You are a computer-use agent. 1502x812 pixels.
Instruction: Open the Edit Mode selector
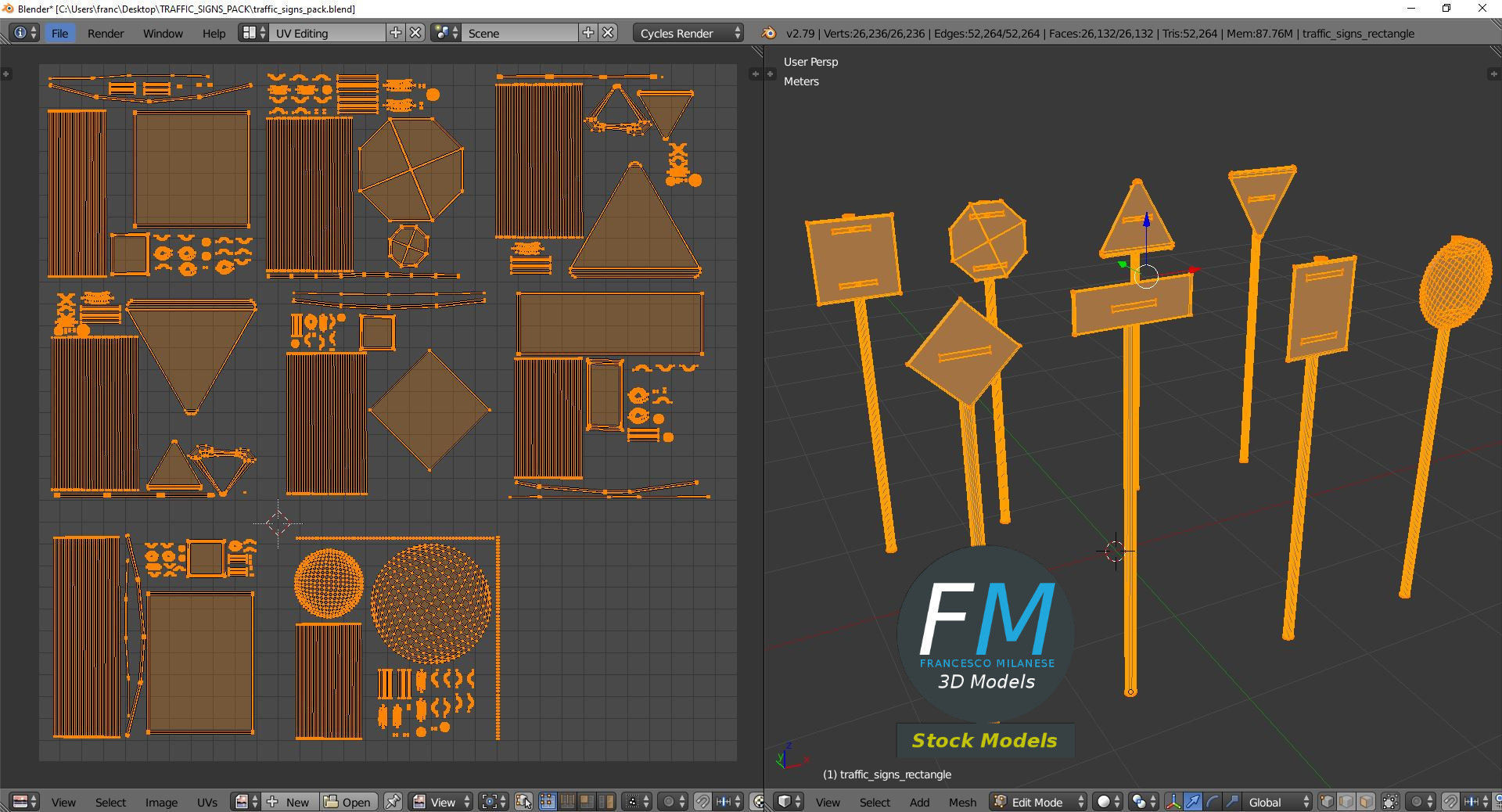(x=1038, y=802)
